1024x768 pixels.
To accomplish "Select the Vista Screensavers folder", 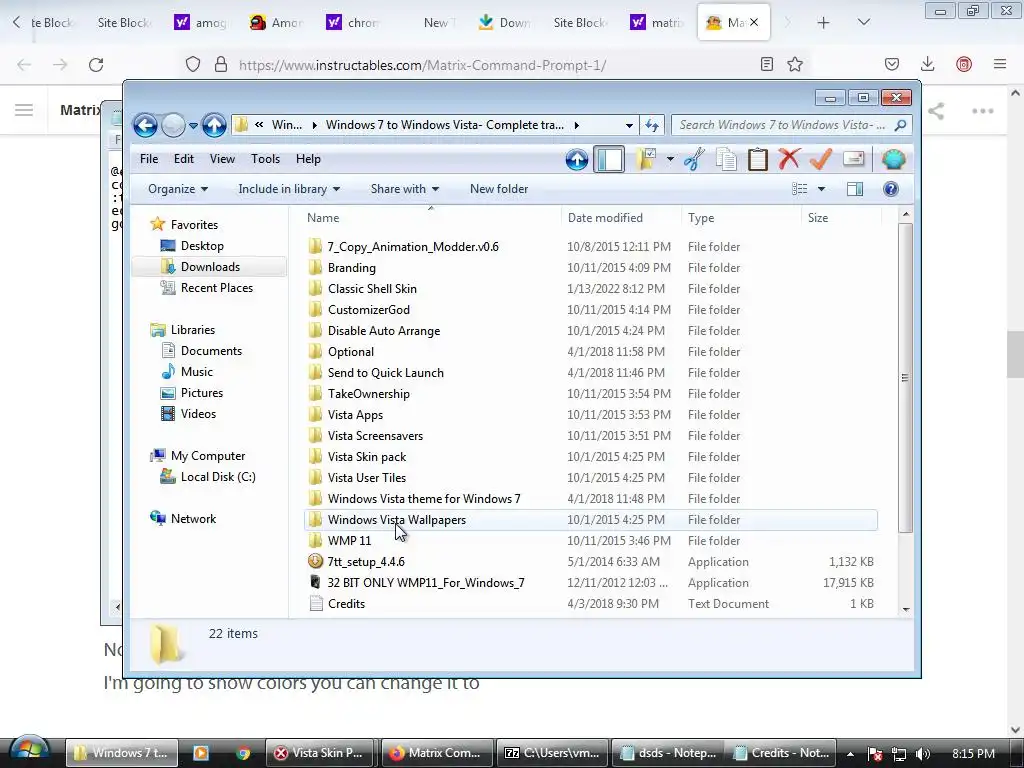I will click(375, 436).
